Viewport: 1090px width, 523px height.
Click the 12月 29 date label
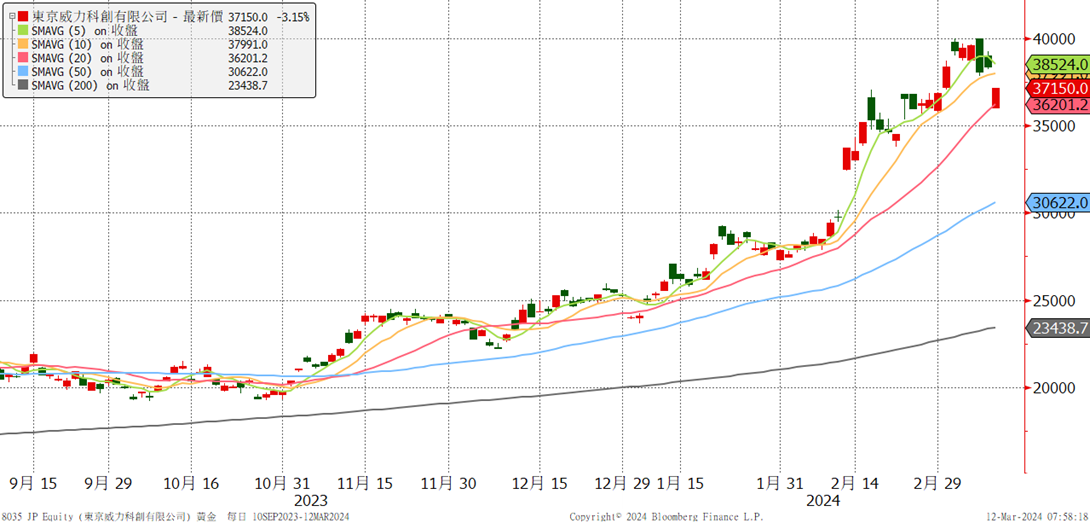(x=620, y=482)
